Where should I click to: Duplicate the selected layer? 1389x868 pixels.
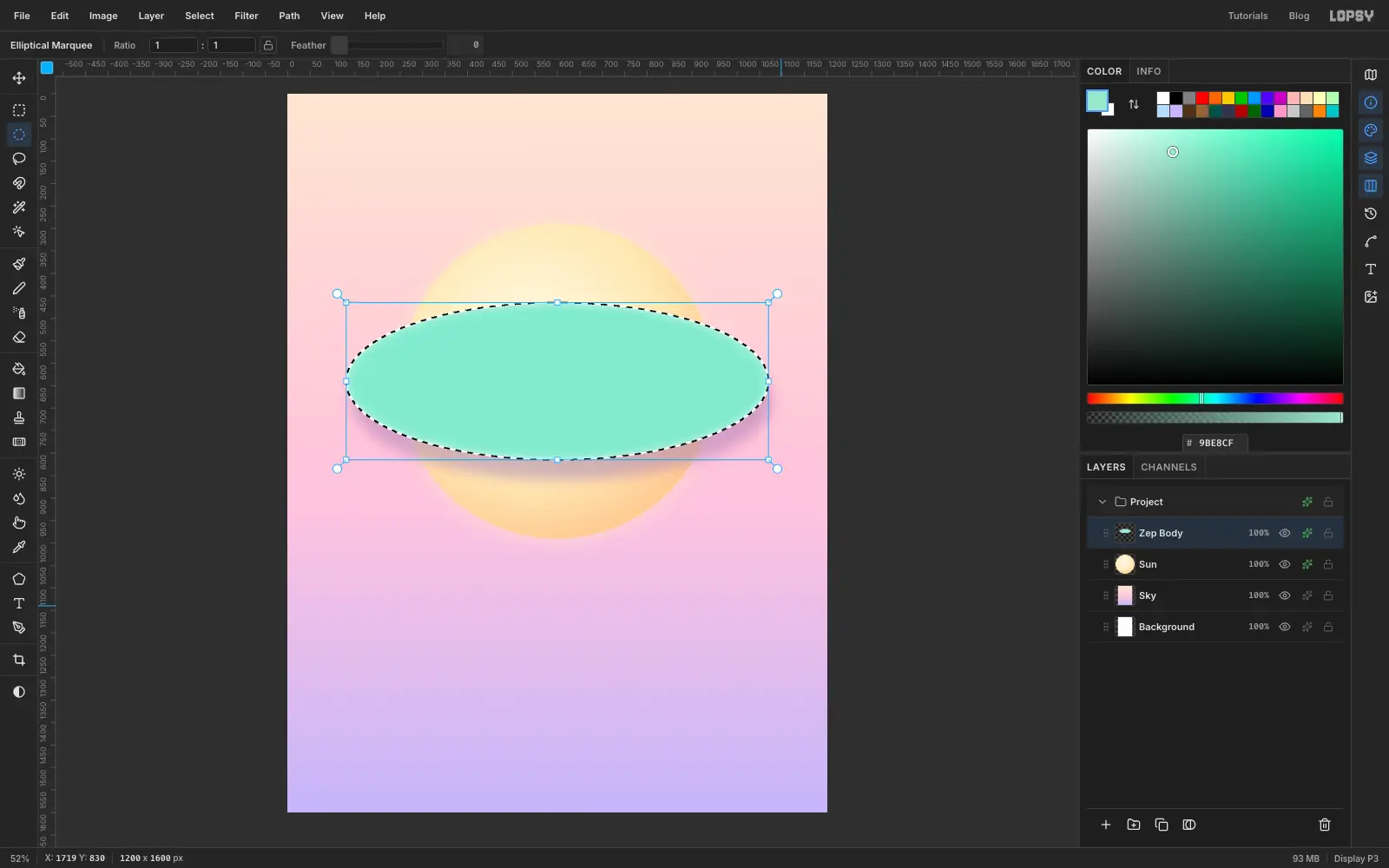[1162, 825]
